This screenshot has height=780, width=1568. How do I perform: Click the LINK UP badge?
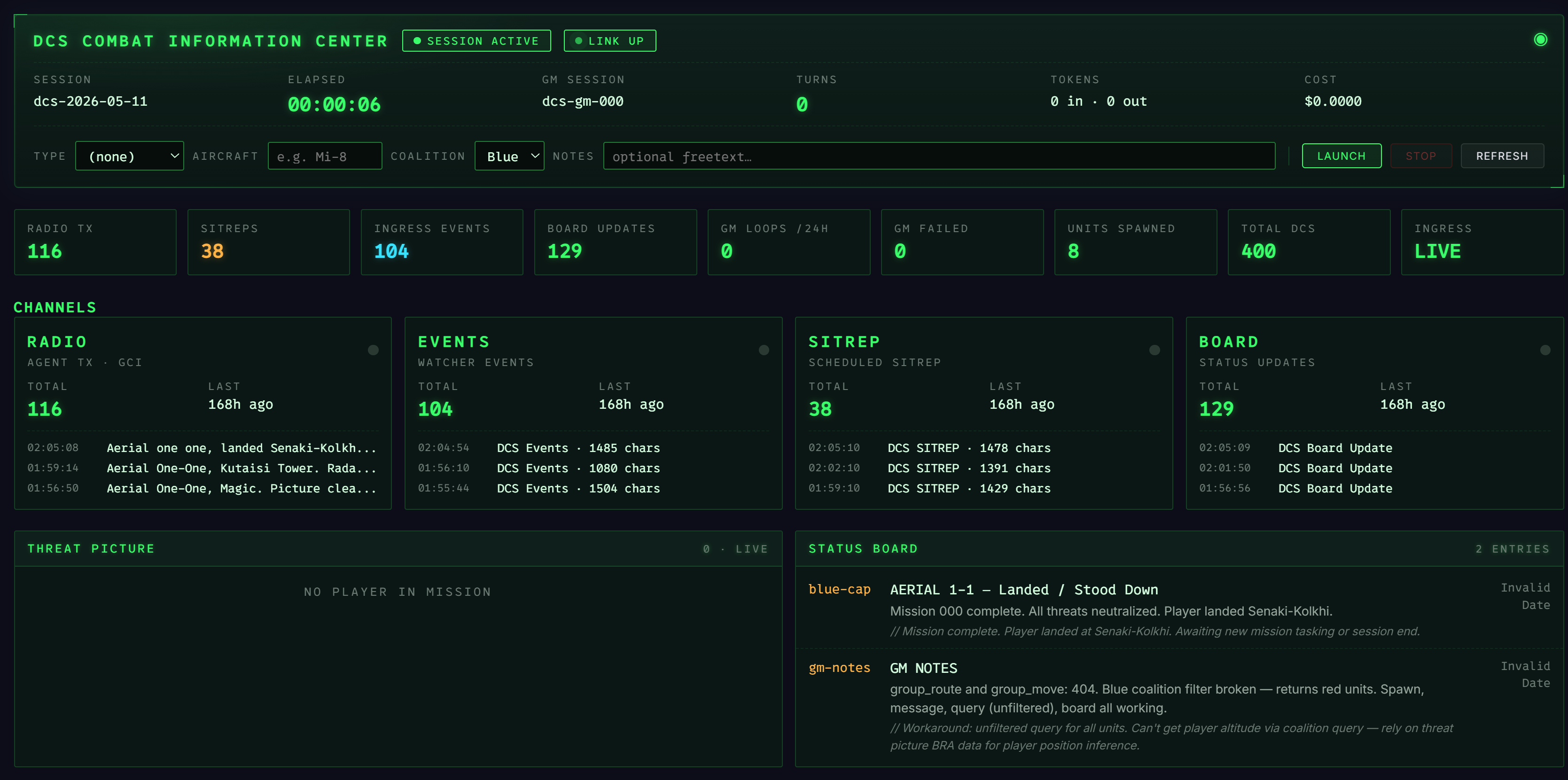click(x=610, y=41)
